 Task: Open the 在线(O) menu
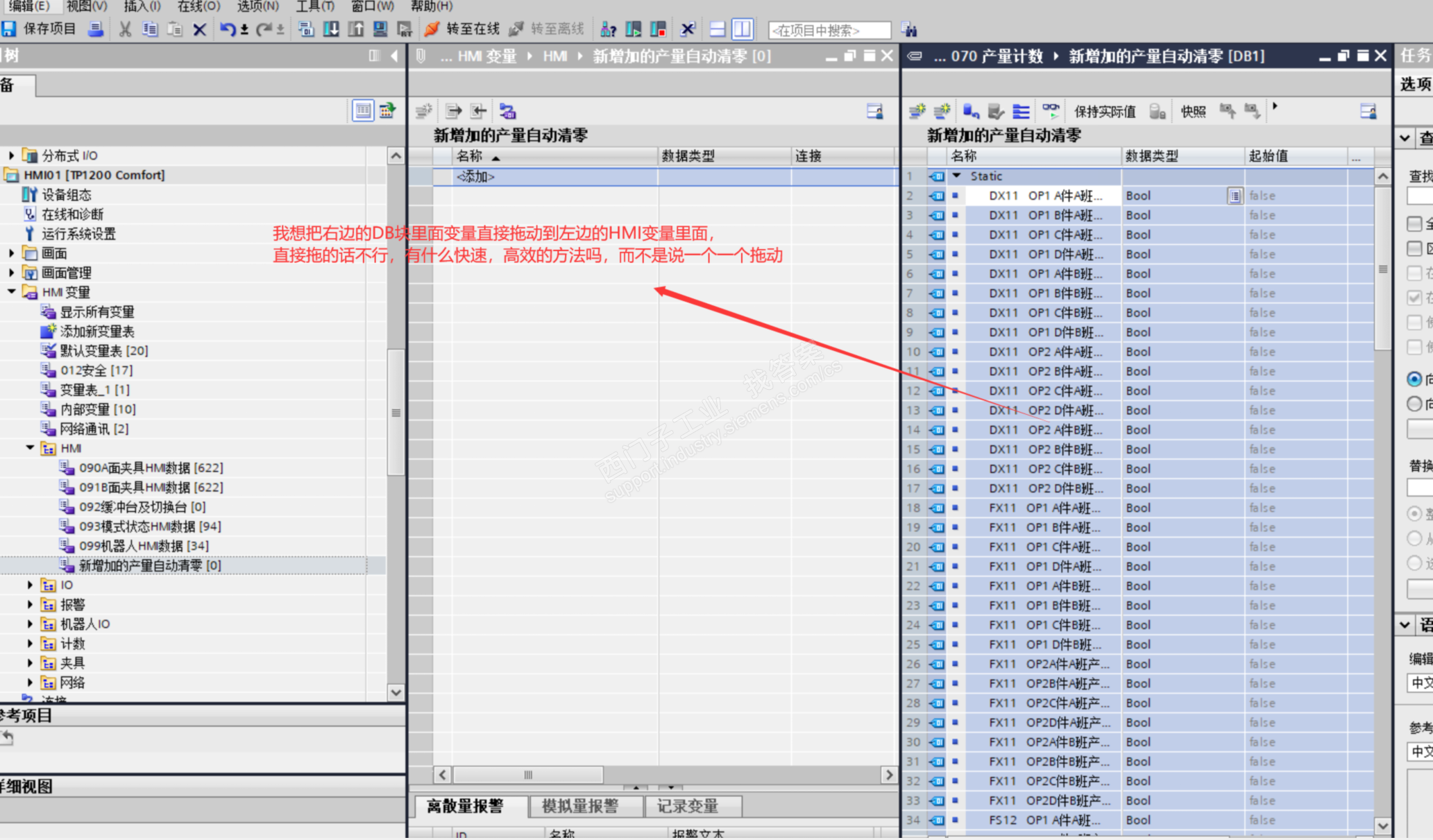(198, 6)
